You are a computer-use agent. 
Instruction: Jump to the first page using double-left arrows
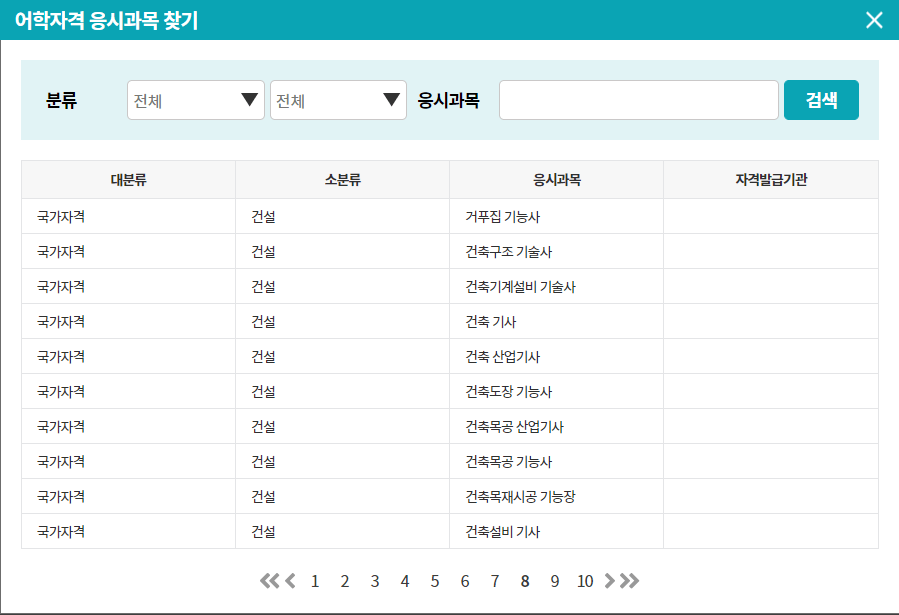(x=267, y=581)
